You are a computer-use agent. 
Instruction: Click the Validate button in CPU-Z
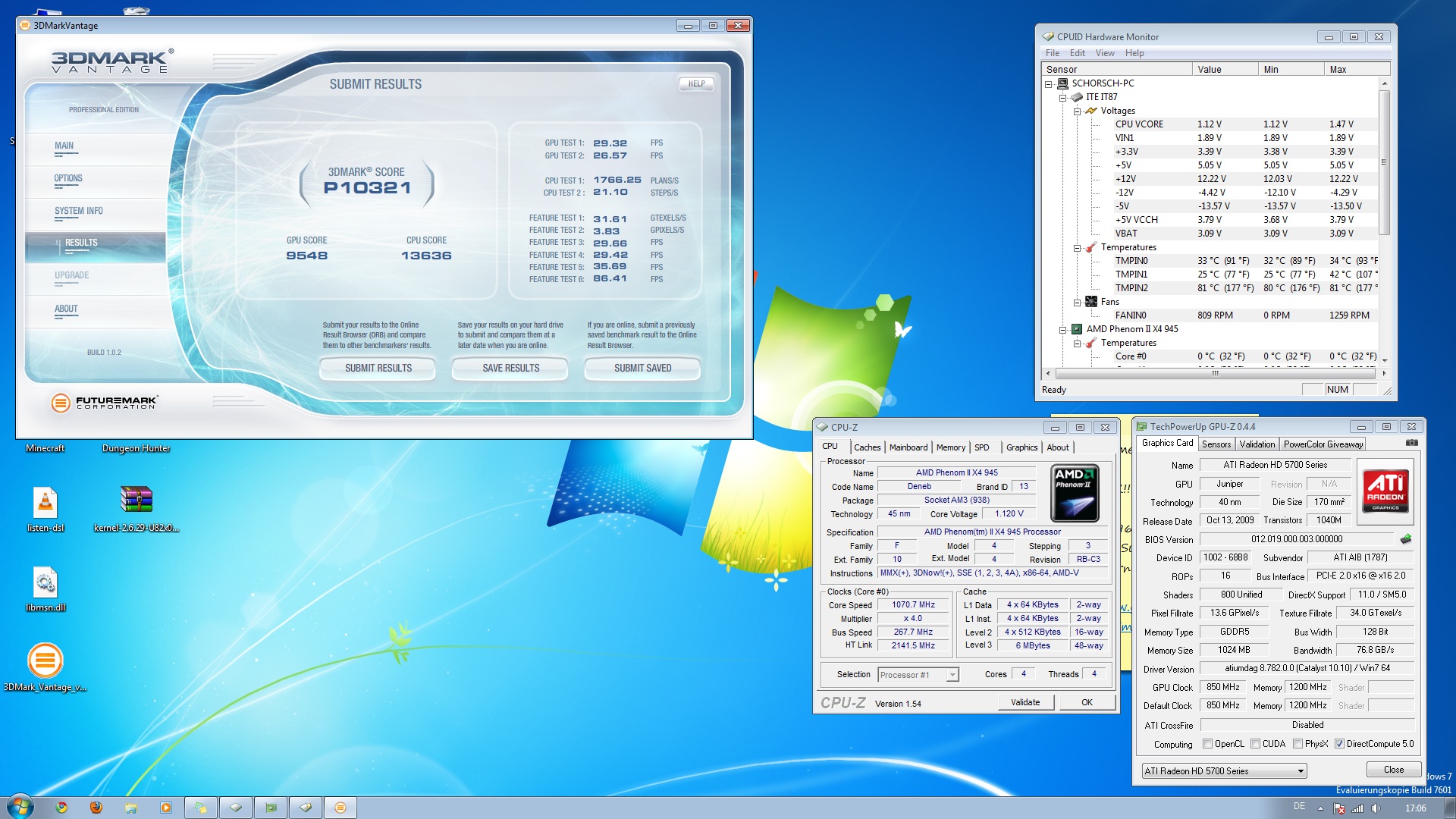tap(1025, 702)
